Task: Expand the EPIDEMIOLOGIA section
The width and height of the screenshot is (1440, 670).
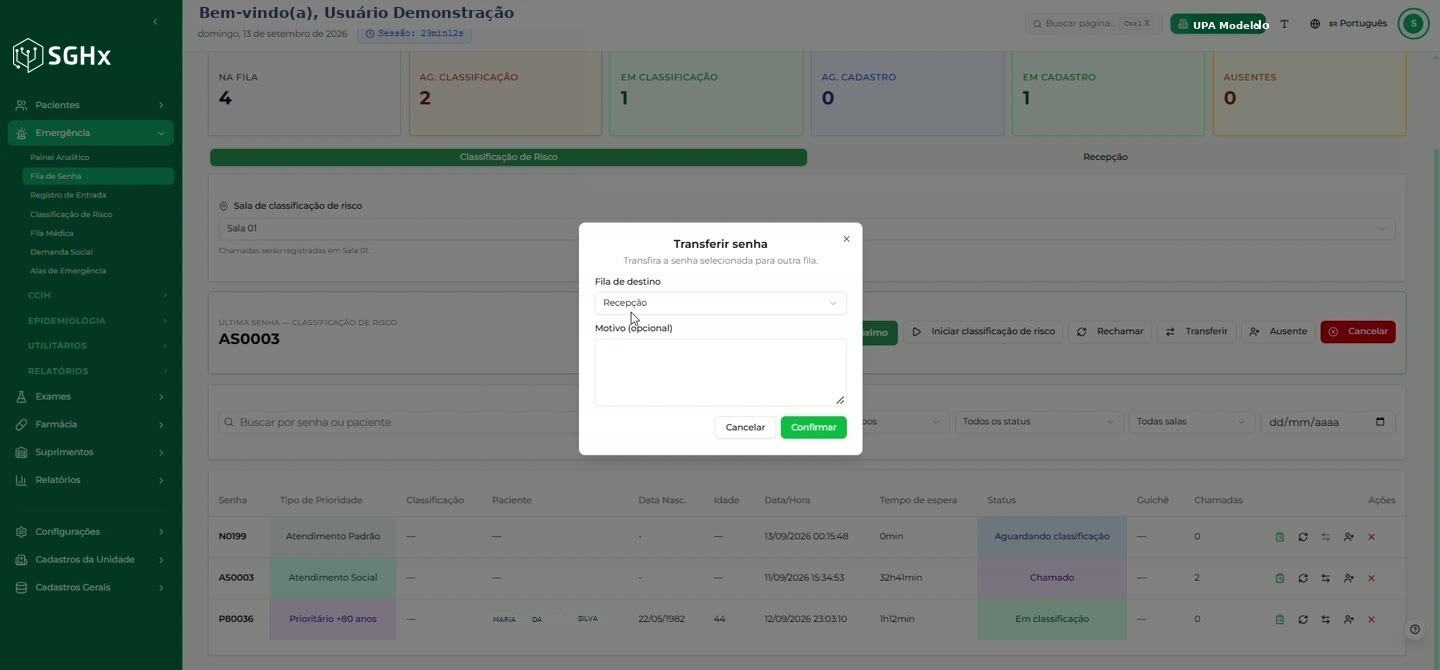Action: pos(97,321)
